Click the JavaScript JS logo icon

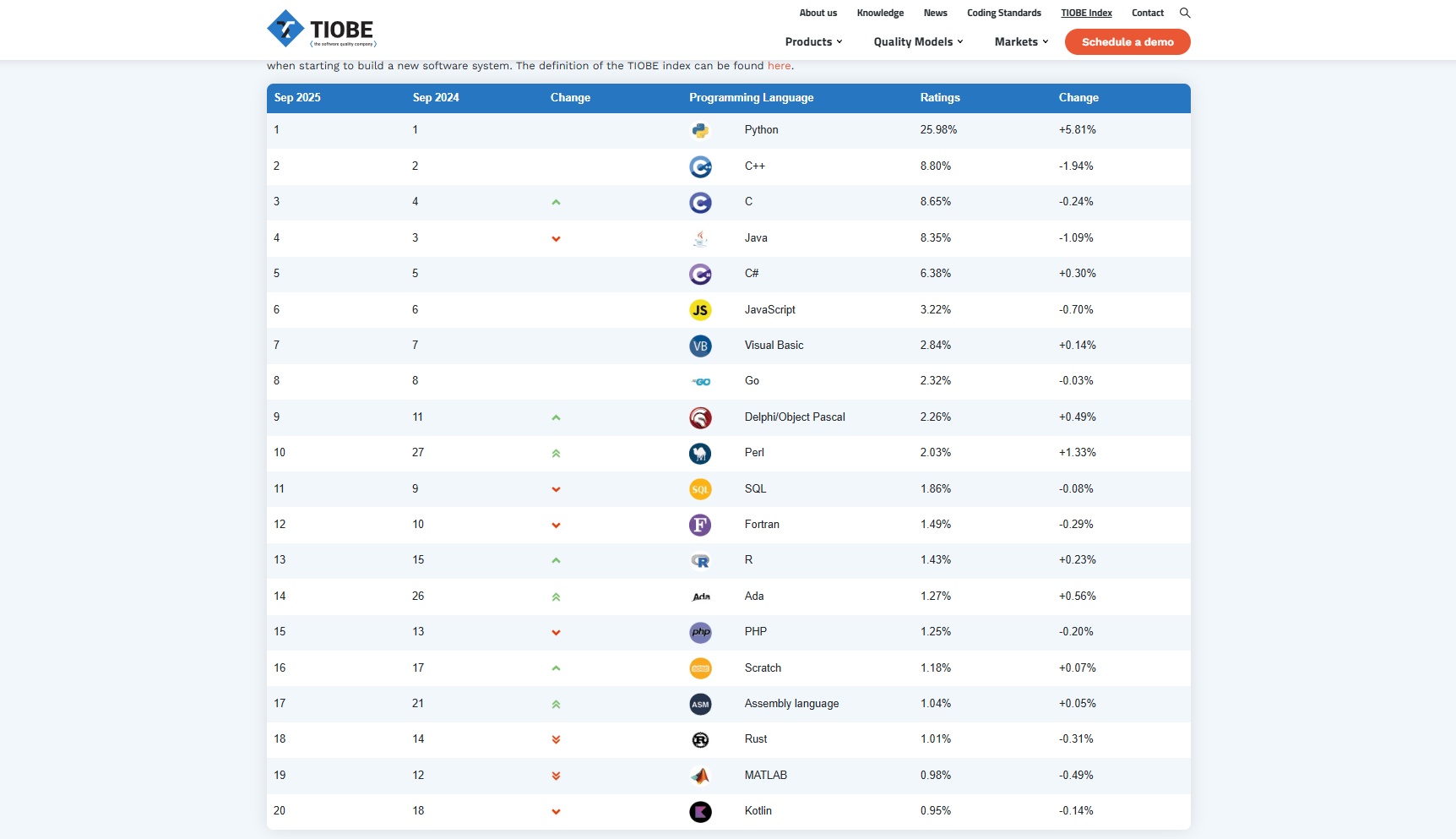click(700, 310)
